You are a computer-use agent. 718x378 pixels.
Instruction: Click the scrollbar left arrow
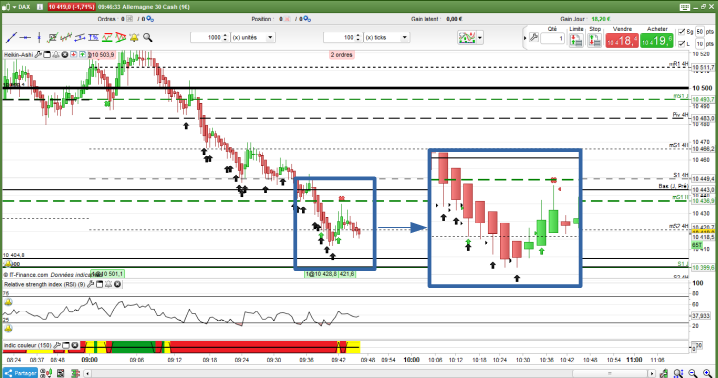tap(88, 373)
